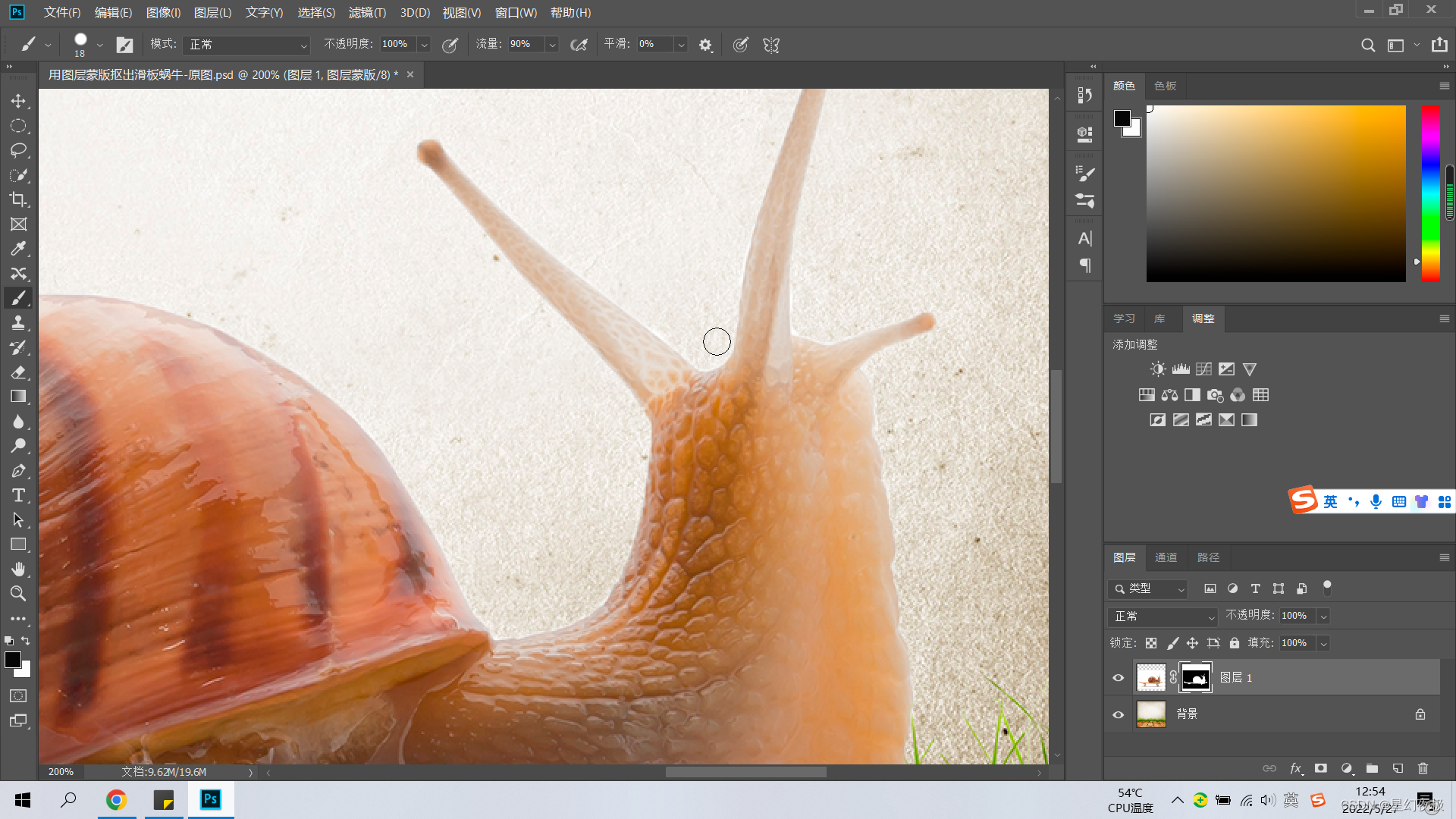The width and height of the screenshot is (1456, 819).
Task: Expand the layer 不透明度 dropdown arrow
Action: pyautogui.click(x=1323, y=617)
